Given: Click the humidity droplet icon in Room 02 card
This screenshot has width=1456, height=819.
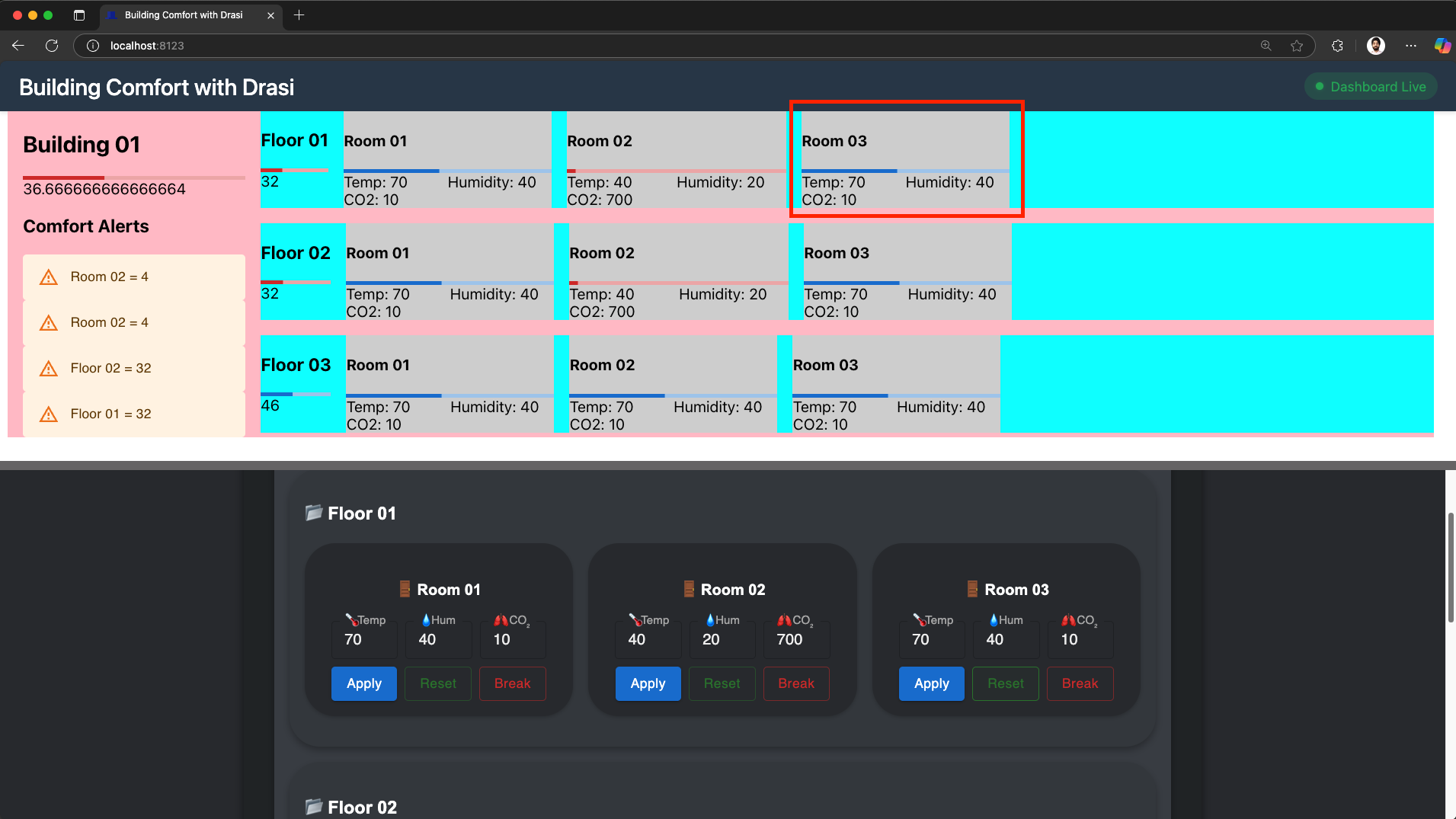Looking at the screenshot, I should pos(711,619).
